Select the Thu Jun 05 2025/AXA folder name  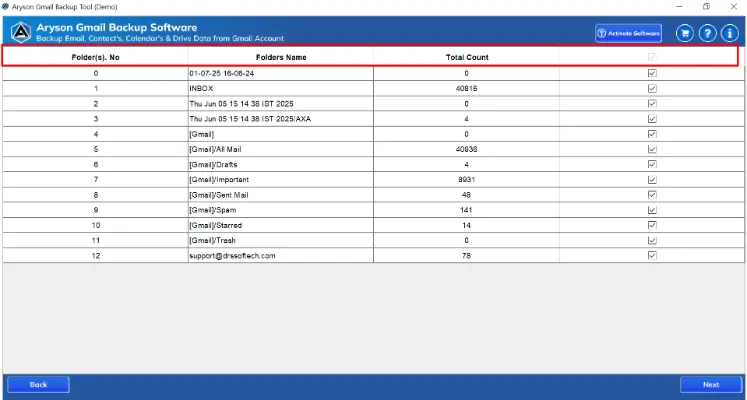[250, 119]
